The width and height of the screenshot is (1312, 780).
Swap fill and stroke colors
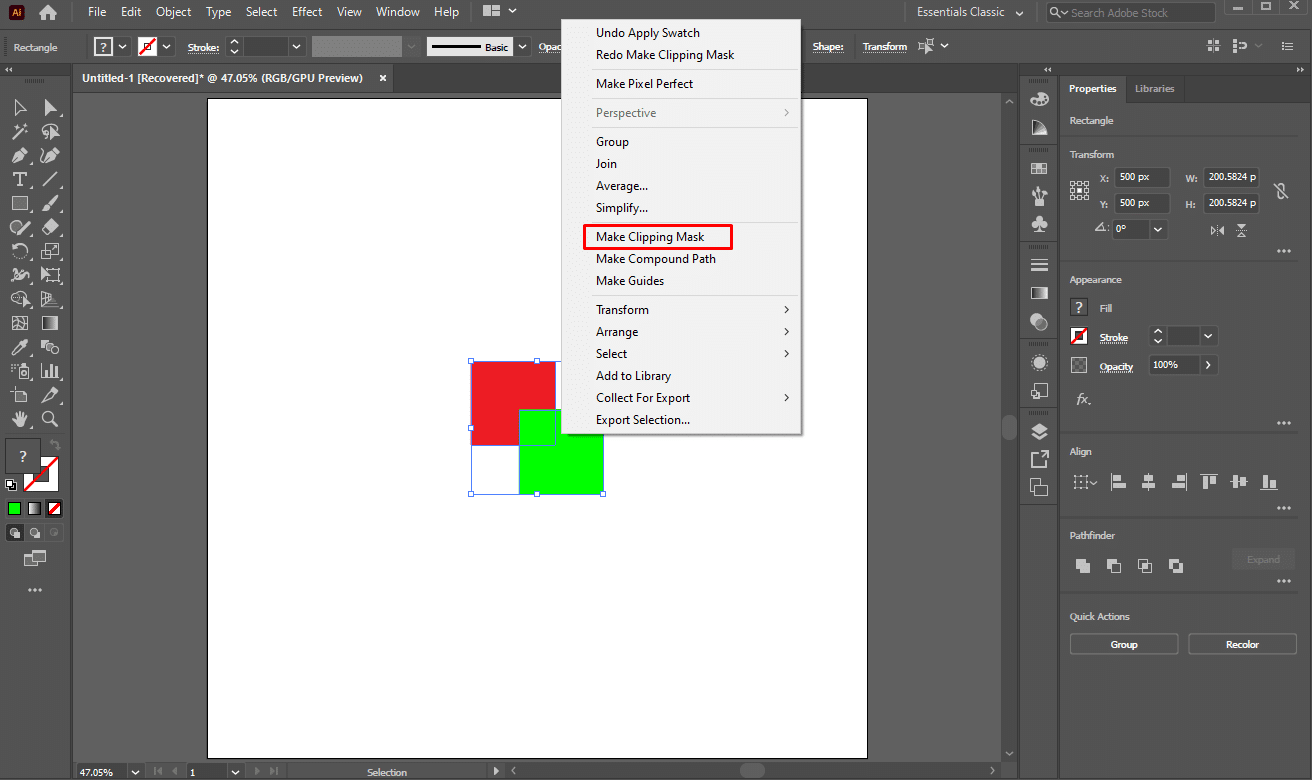[55, 445]
